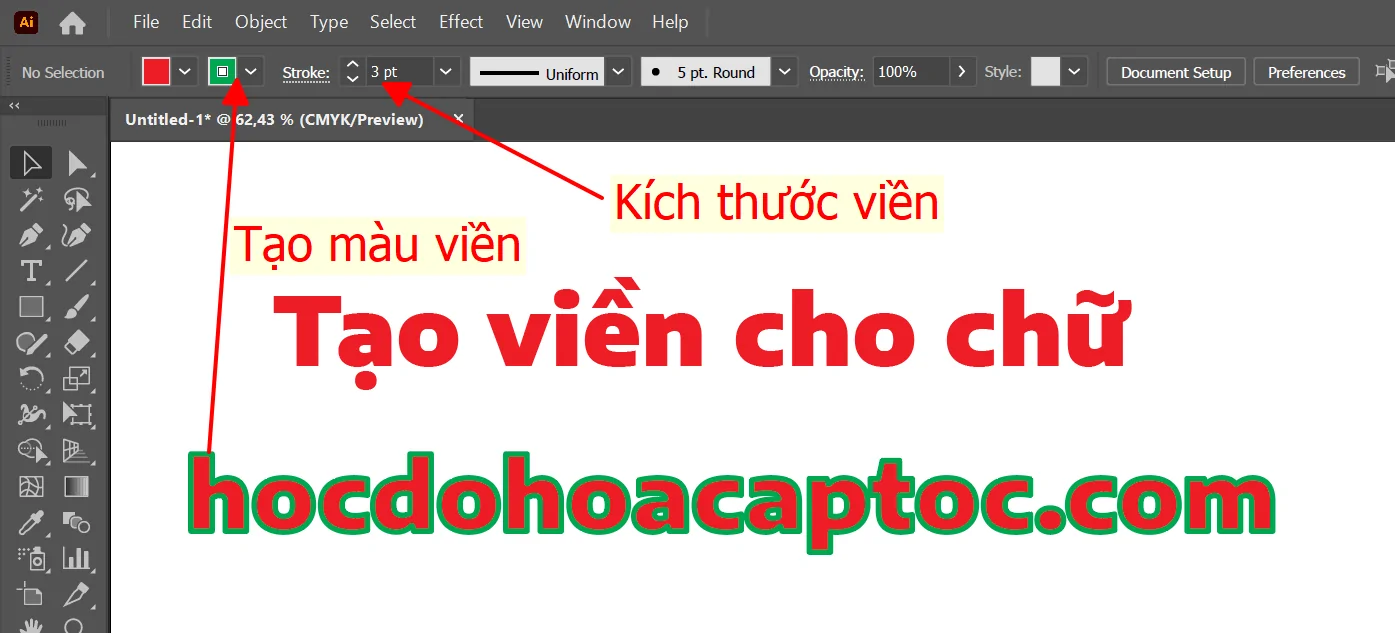
Task: Open the 5 pt. Round brush dropdown
Action: [x=784, y=71]
